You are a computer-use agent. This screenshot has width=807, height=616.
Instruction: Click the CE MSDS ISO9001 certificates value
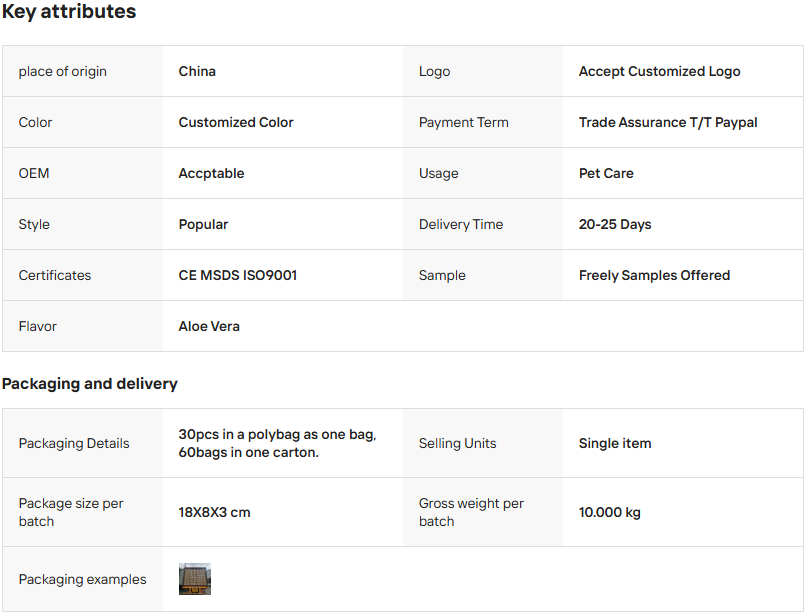click(x=238, y=275)
